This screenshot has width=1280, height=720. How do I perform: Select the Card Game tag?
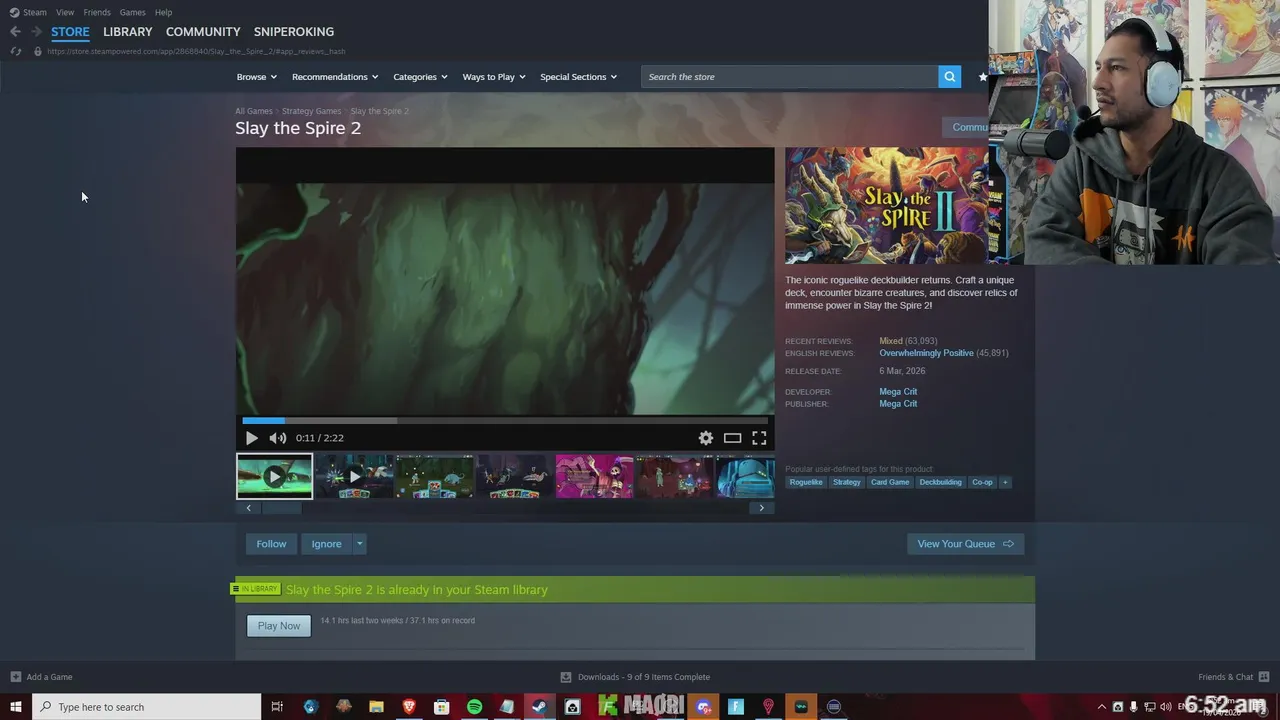coord(890,482)
